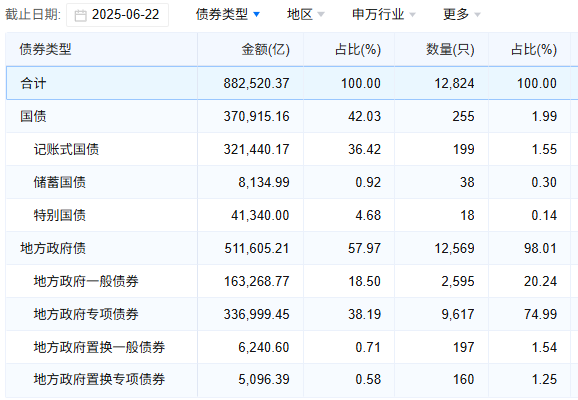
Task: Click the gray arrow beside 更多
Action: coord(477,15)
